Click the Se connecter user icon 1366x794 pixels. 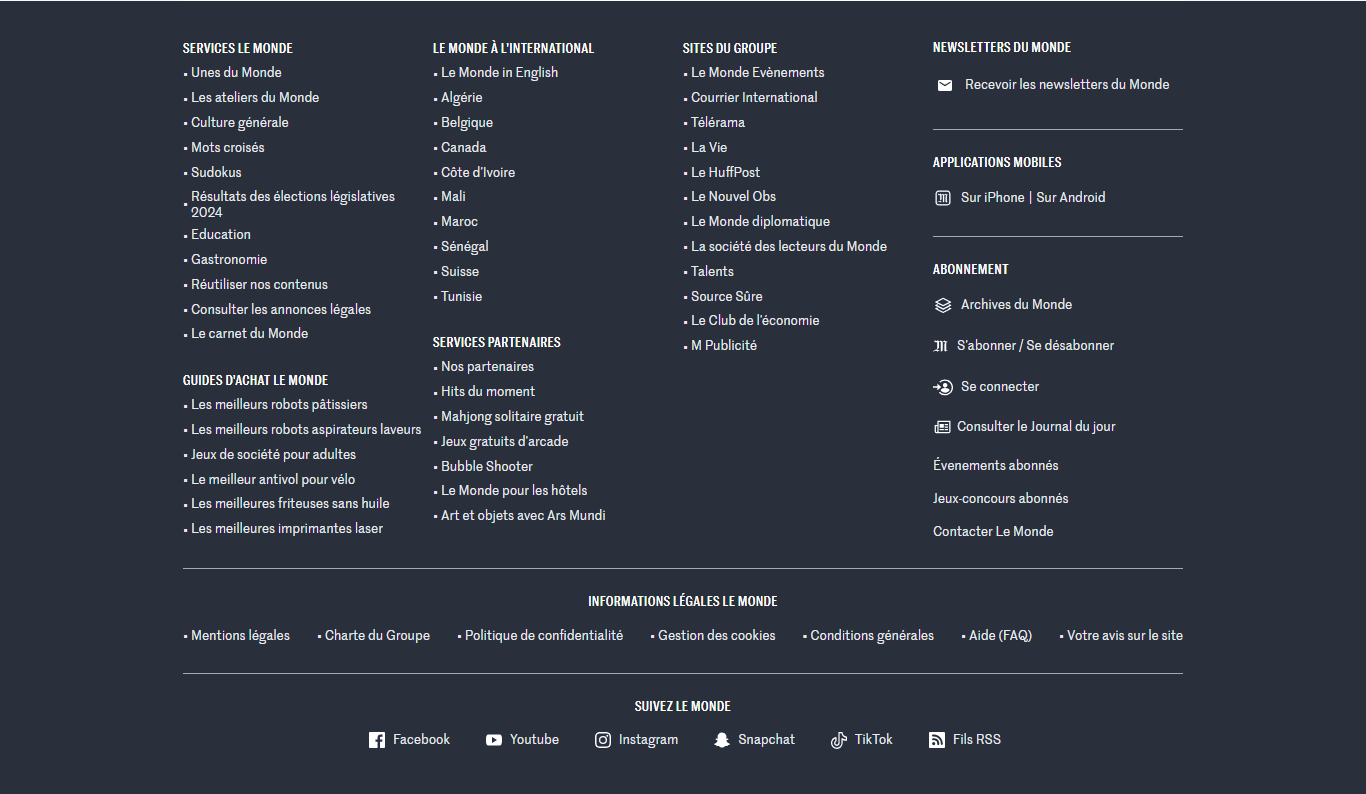click(943, 387)
